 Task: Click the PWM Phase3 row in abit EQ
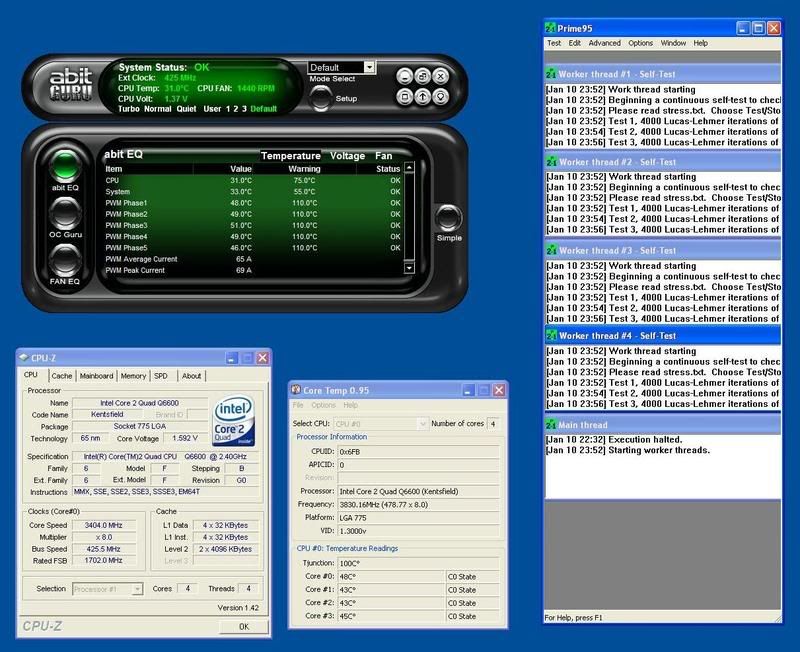[253, 225]
